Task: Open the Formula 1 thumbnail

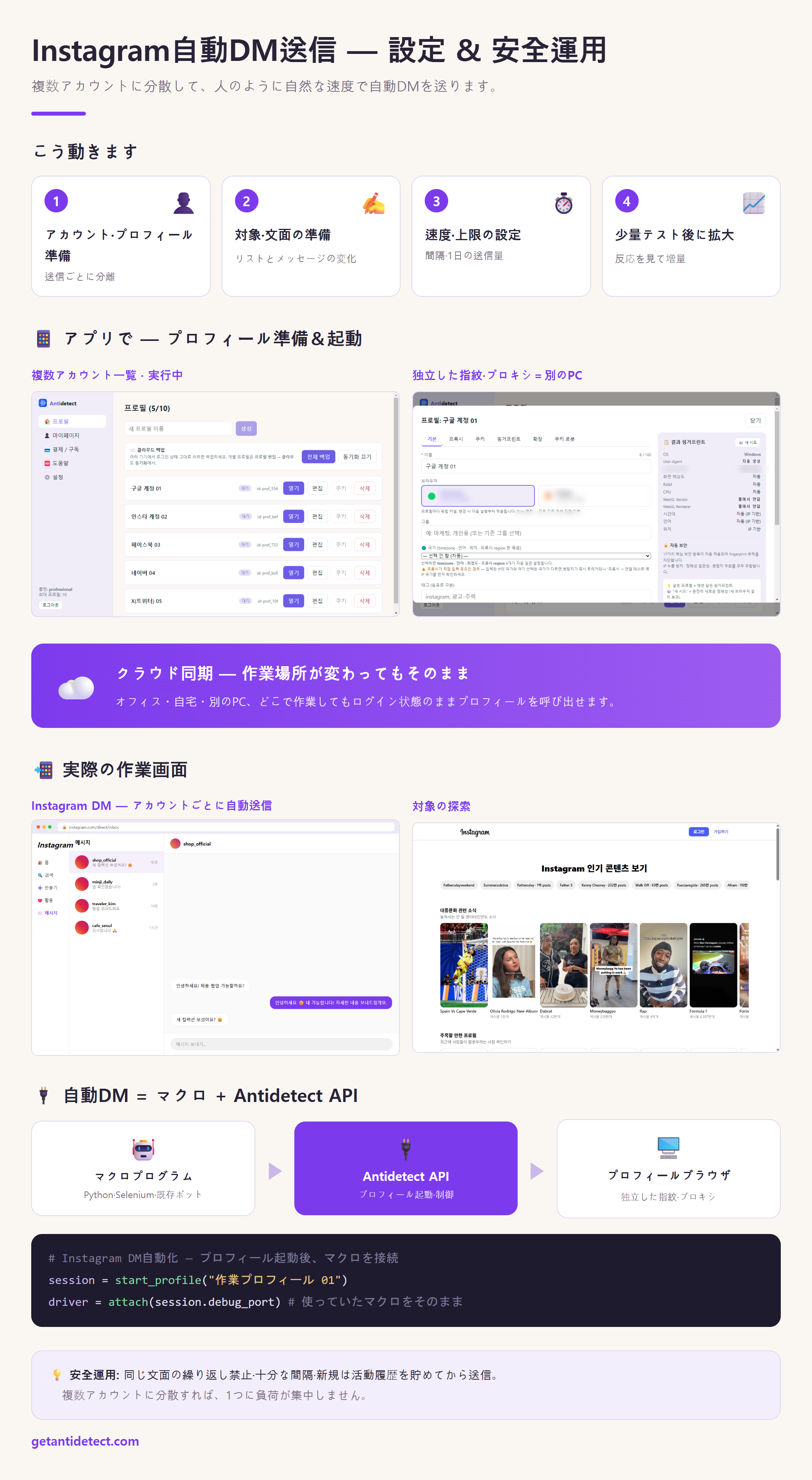Action: click(713, 965)
